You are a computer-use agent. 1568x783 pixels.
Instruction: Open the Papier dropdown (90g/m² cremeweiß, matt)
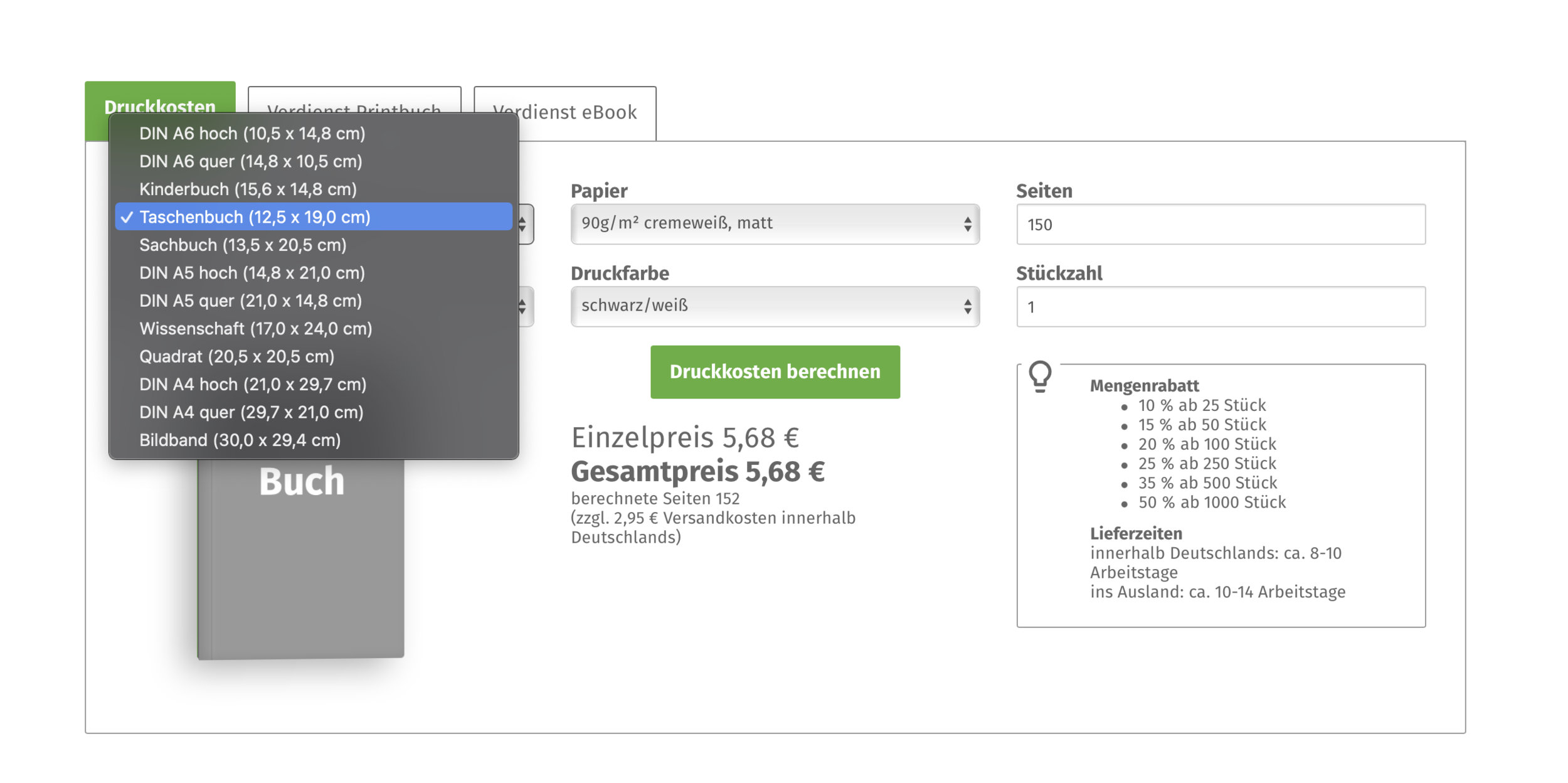[775, 224]
